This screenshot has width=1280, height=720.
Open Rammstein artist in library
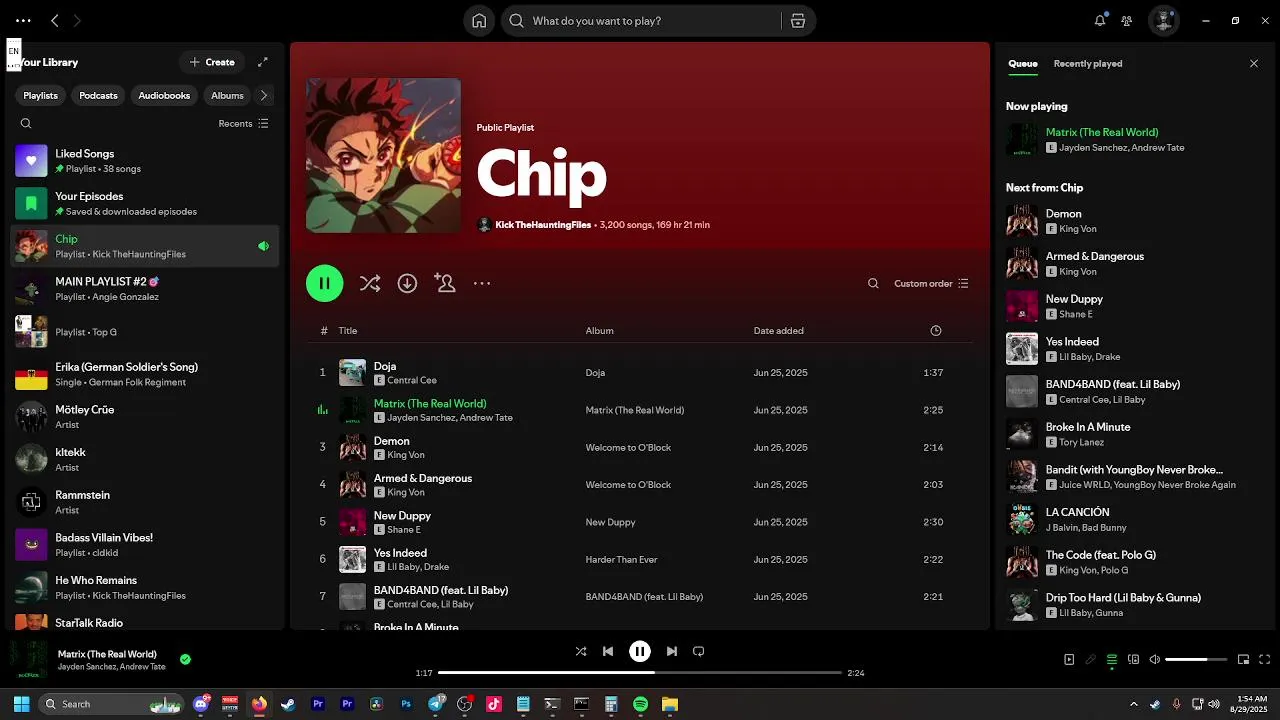click(x=145, y=502)
